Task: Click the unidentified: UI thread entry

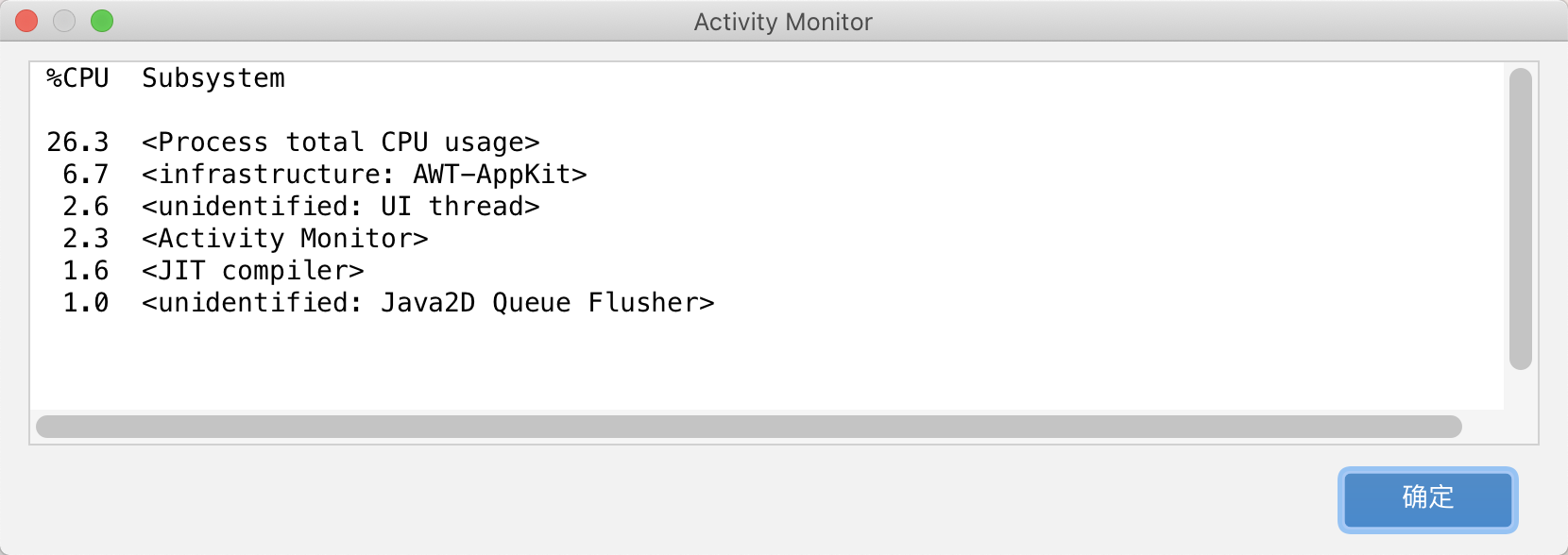Action: 340,207
